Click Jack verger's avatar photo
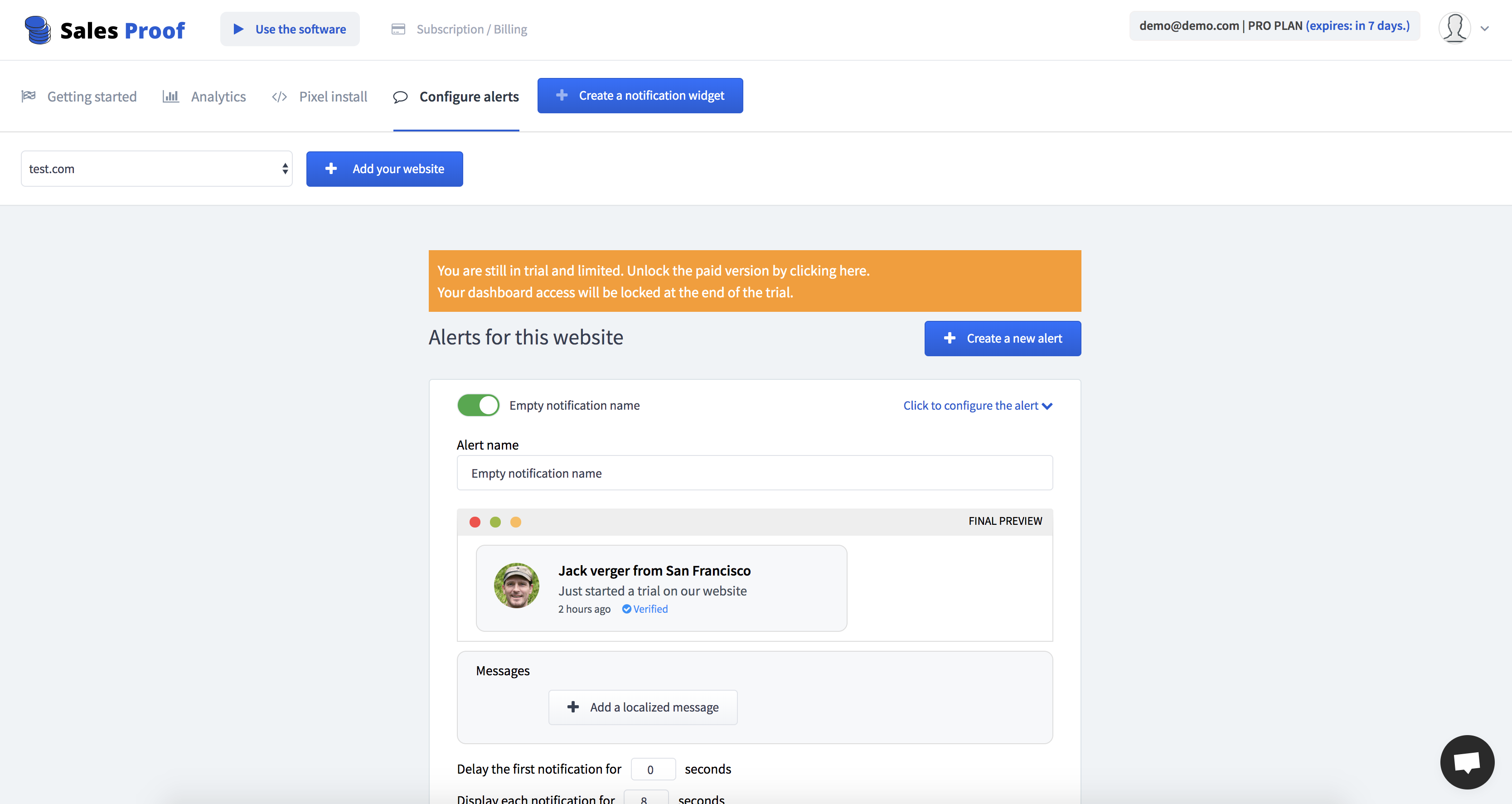This screenshot has height=804, width=1512. click(x=517, y=586)
